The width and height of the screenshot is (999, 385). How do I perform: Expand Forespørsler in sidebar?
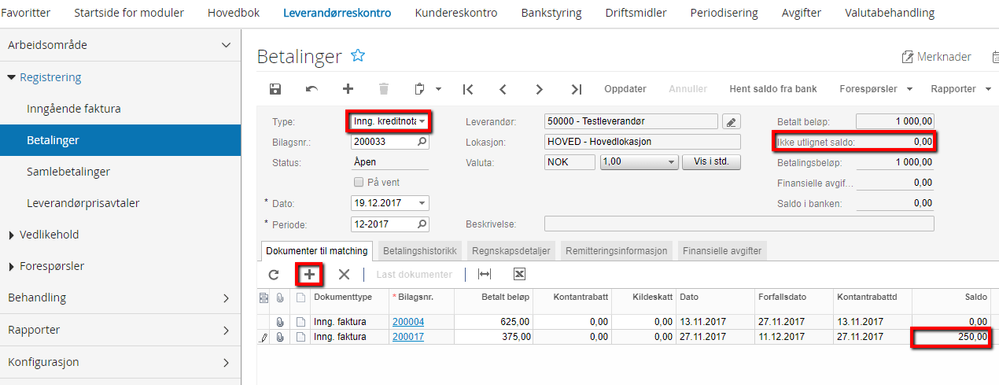11,266
